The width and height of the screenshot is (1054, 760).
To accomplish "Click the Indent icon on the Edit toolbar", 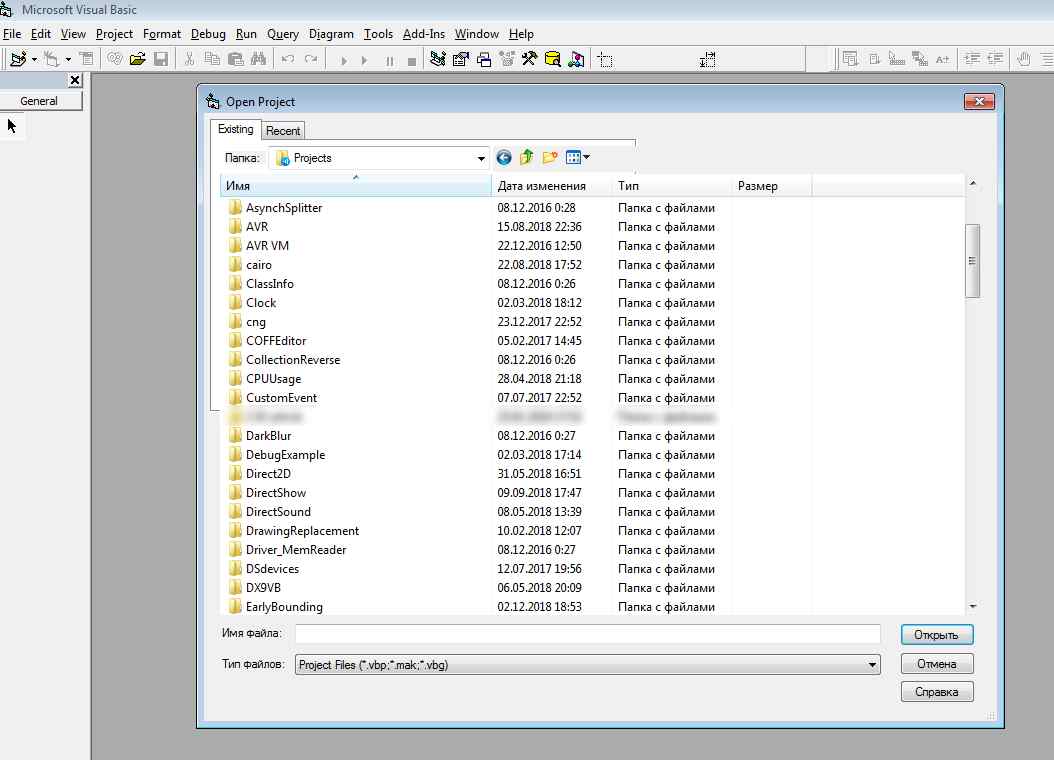I will click(972, 59).
